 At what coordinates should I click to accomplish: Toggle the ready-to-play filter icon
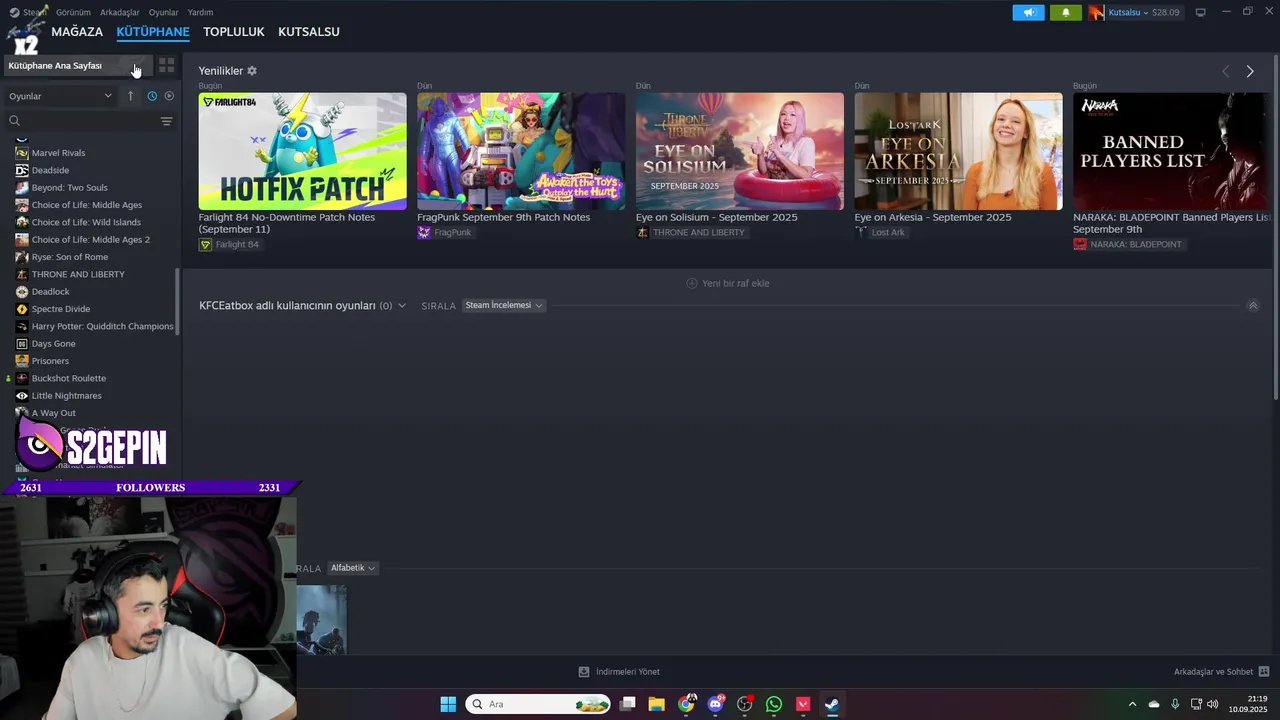169,96
